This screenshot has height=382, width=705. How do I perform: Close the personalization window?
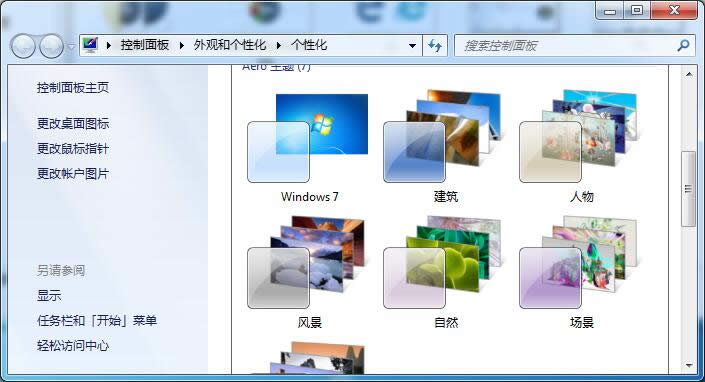[674, 11]
